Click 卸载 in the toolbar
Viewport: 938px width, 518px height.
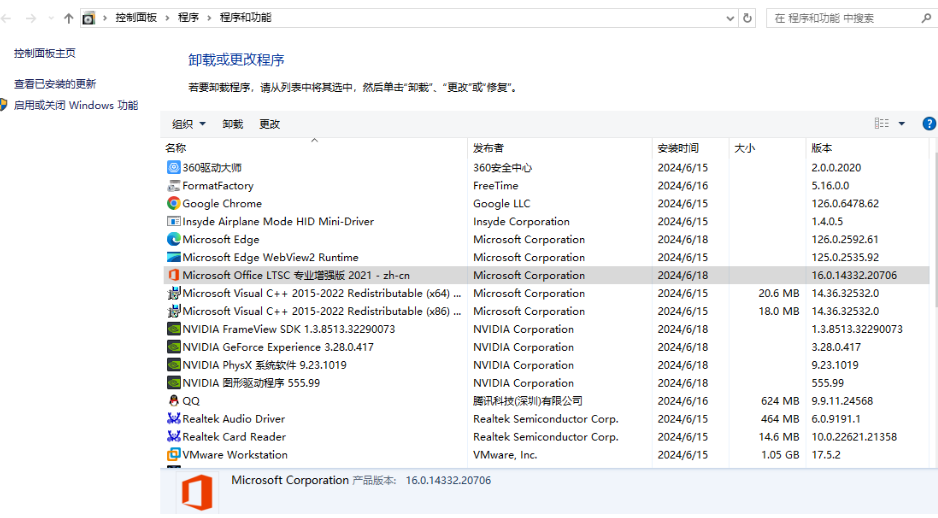click(x=233, y=124)
